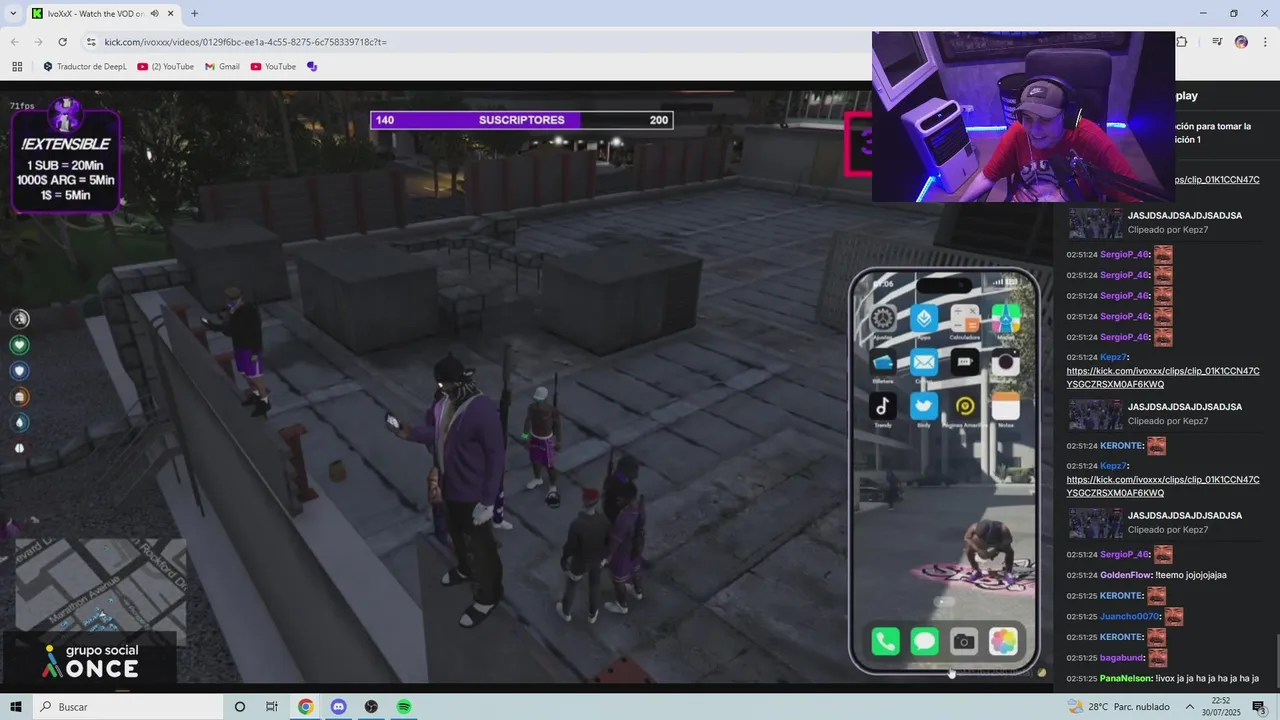Open the purple bookmark icon after YouTube

[x=312, y=67]
